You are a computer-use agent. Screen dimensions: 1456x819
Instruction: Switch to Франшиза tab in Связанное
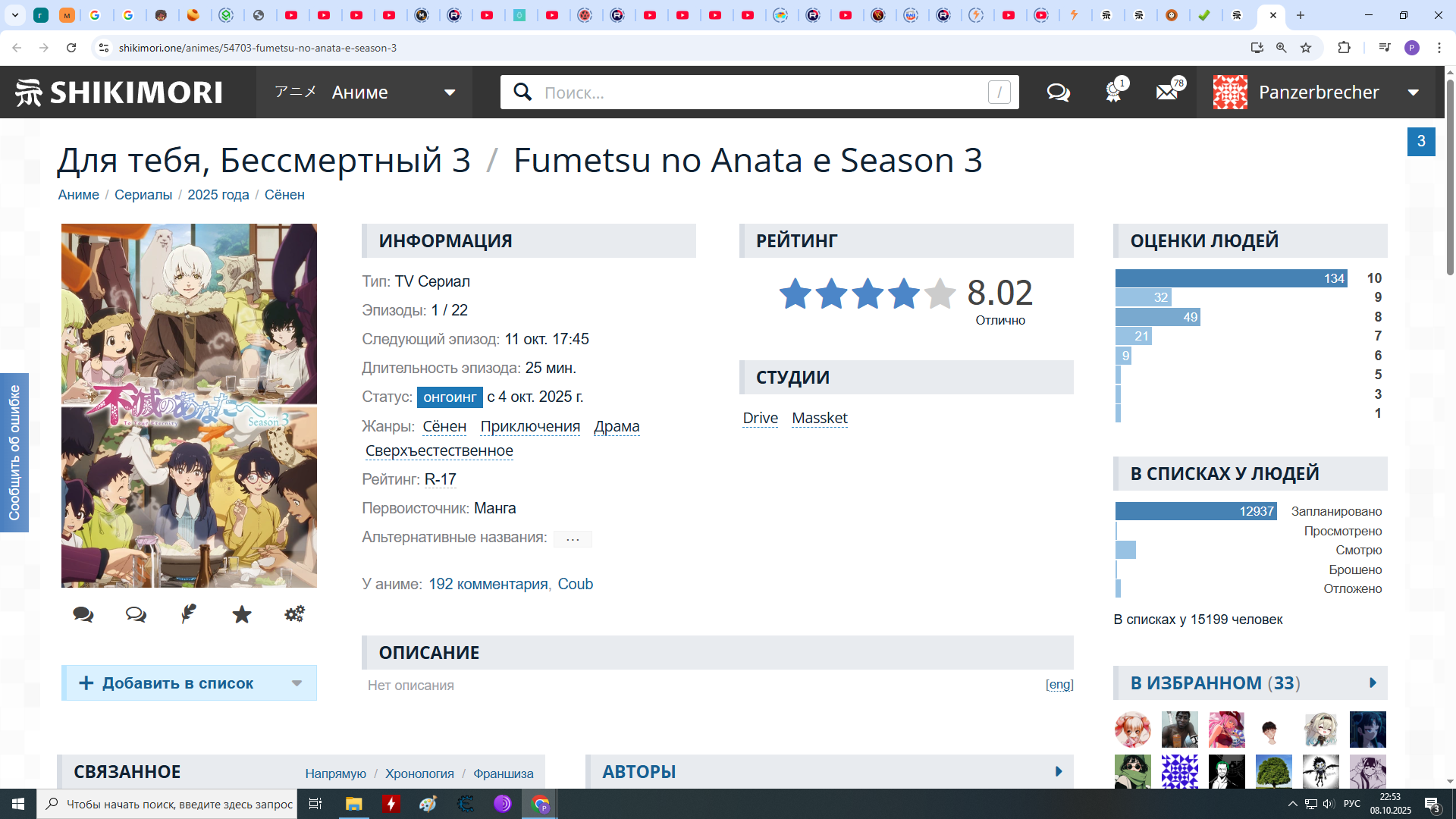pyautogui.click(x=503, y=773)
